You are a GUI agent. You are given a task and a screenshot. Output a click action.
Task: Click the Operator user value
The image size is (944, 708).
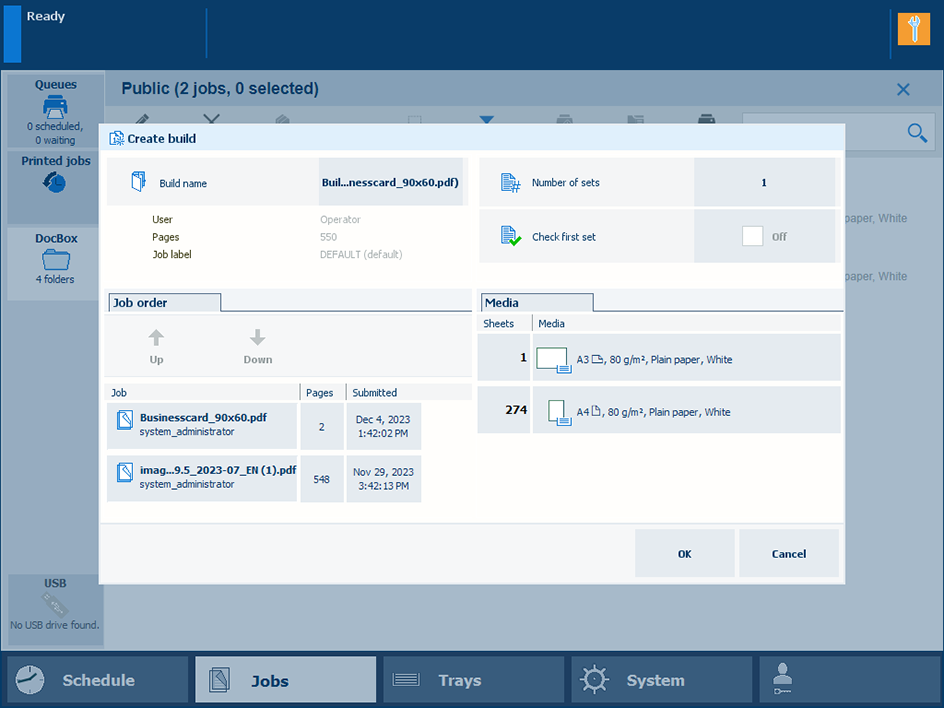(340, 220)
